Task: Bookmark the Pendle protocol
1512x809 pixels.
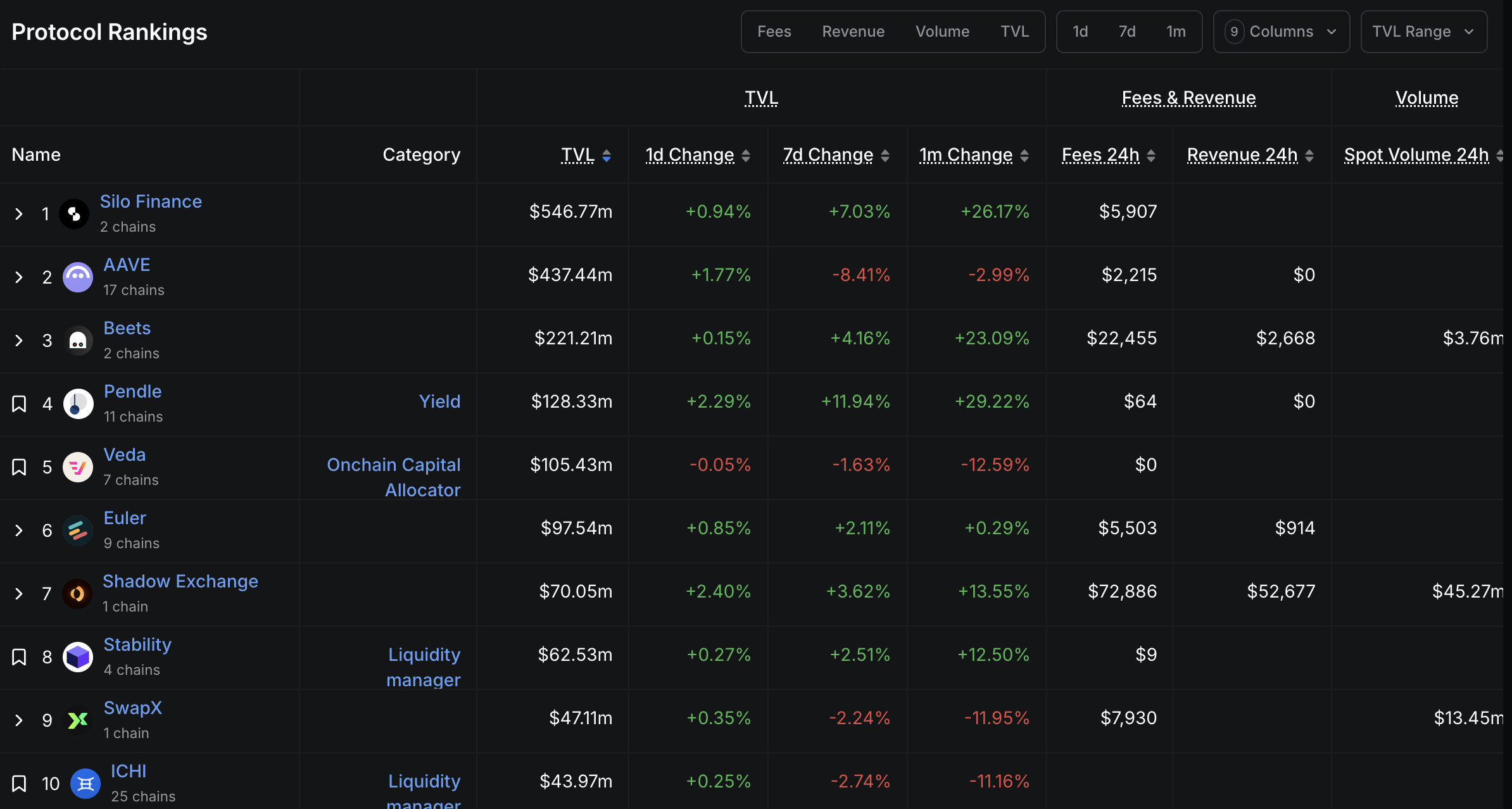Action: [19, 404]
